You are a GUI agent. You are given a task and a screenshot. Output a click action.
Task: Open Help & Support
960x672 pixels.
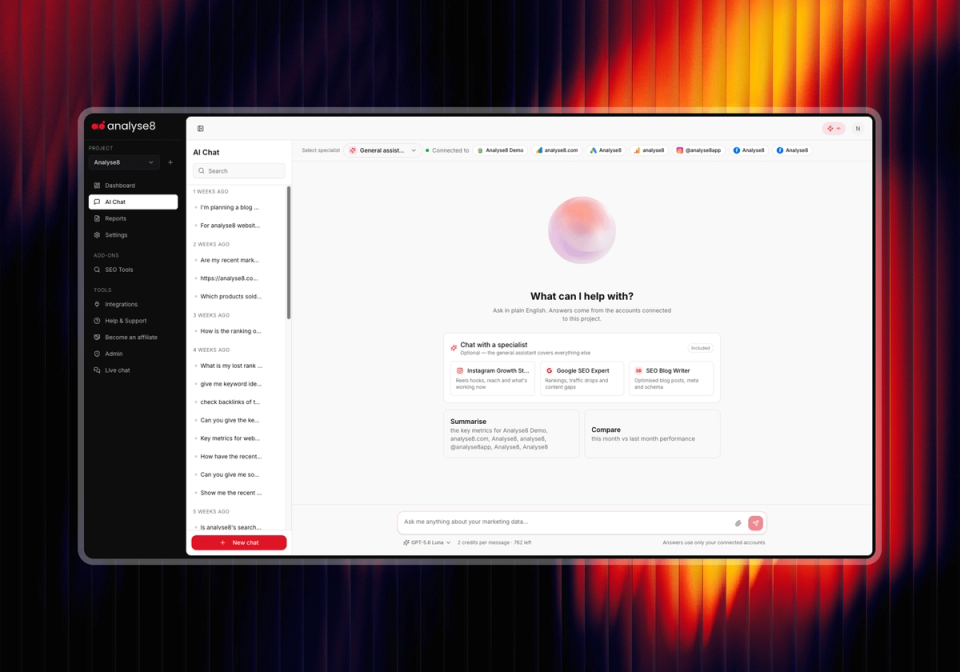133,321
